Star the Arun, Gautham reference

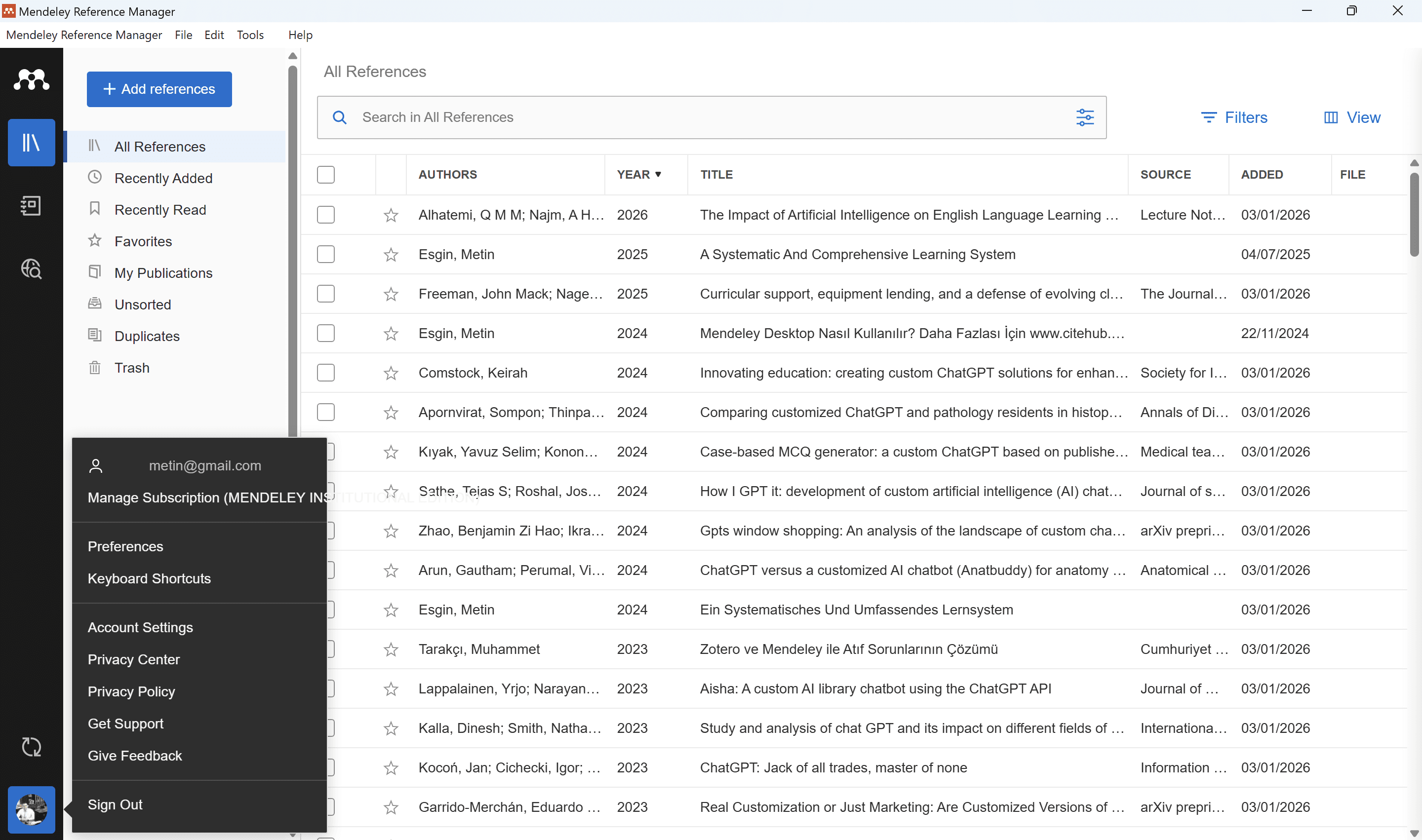(x=391, y=571)
